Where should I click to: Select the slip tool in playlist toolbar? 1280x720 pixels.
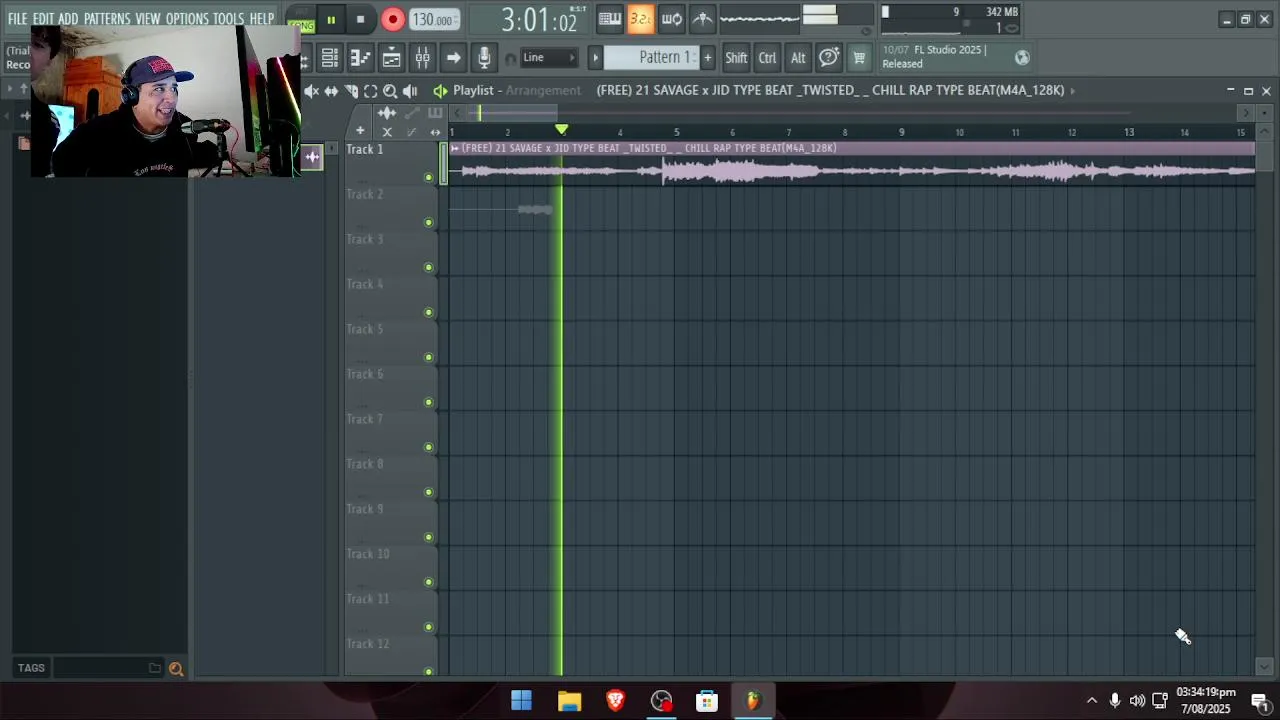[x=331, y=91]
